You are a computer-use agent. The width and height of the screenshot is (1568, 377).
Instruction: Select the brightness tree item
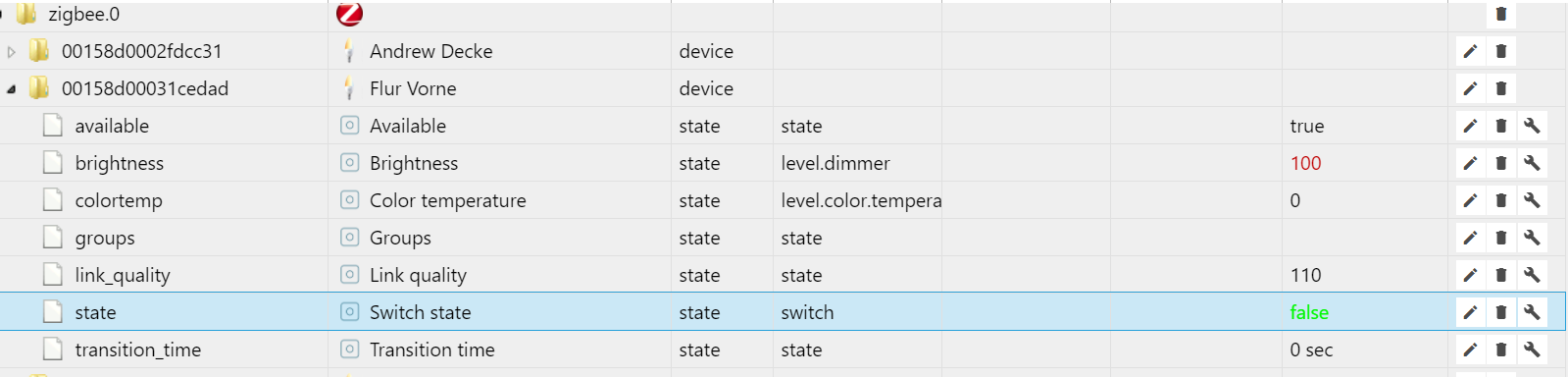point(120,163)
